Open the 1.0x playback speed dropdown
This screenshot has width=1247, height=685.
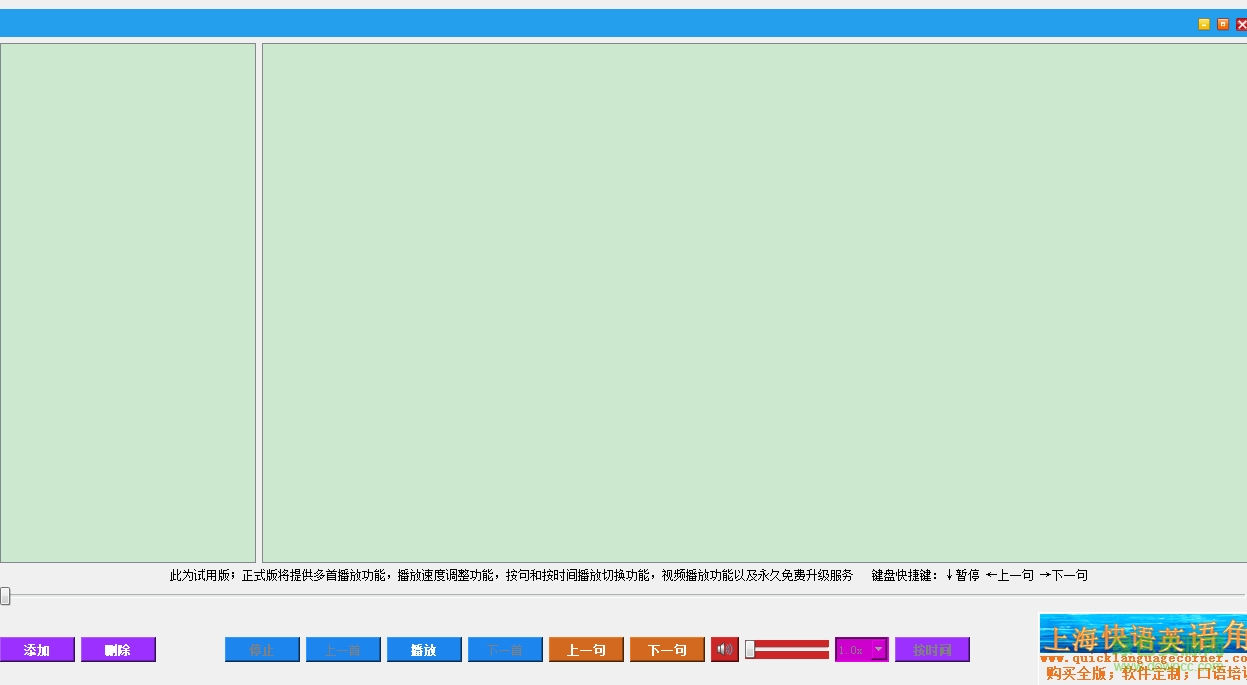[879, 650]
